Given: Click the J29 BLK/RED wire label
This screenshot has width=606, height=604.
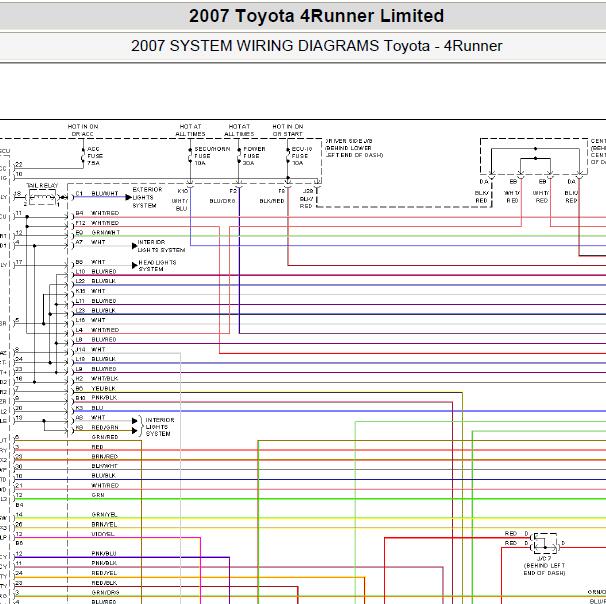Looking at the screenshot, I should (306, 199).
